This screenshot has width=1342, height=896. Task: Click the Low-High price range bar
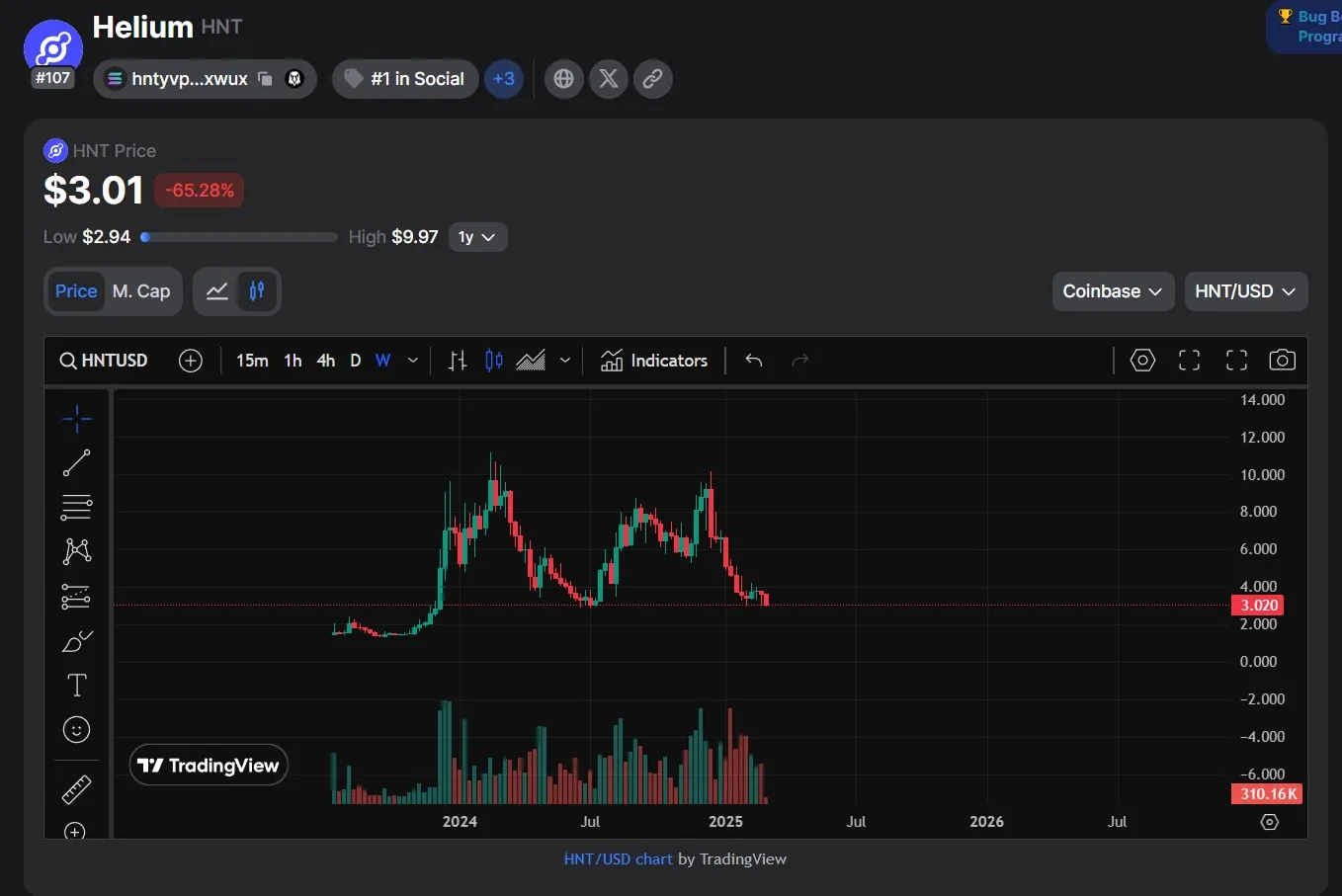239,237
